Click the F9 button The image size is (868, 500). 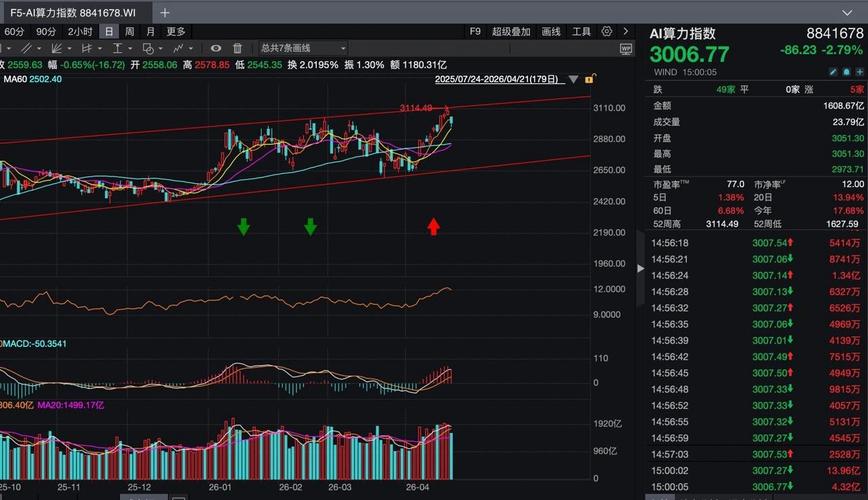click(x=475, y=32)
